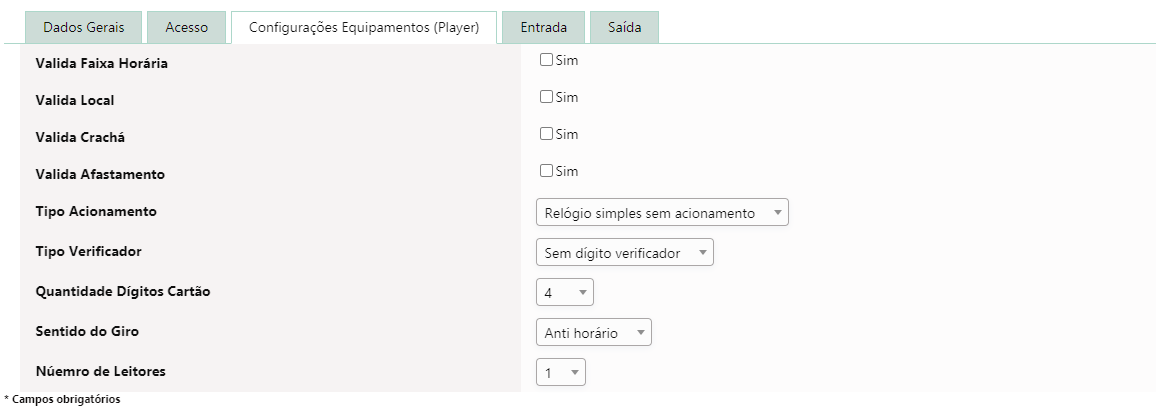Expand the Sentido do Giro dropdown
The height and width of the screenshot is (416, 1156).
point(593,333)
